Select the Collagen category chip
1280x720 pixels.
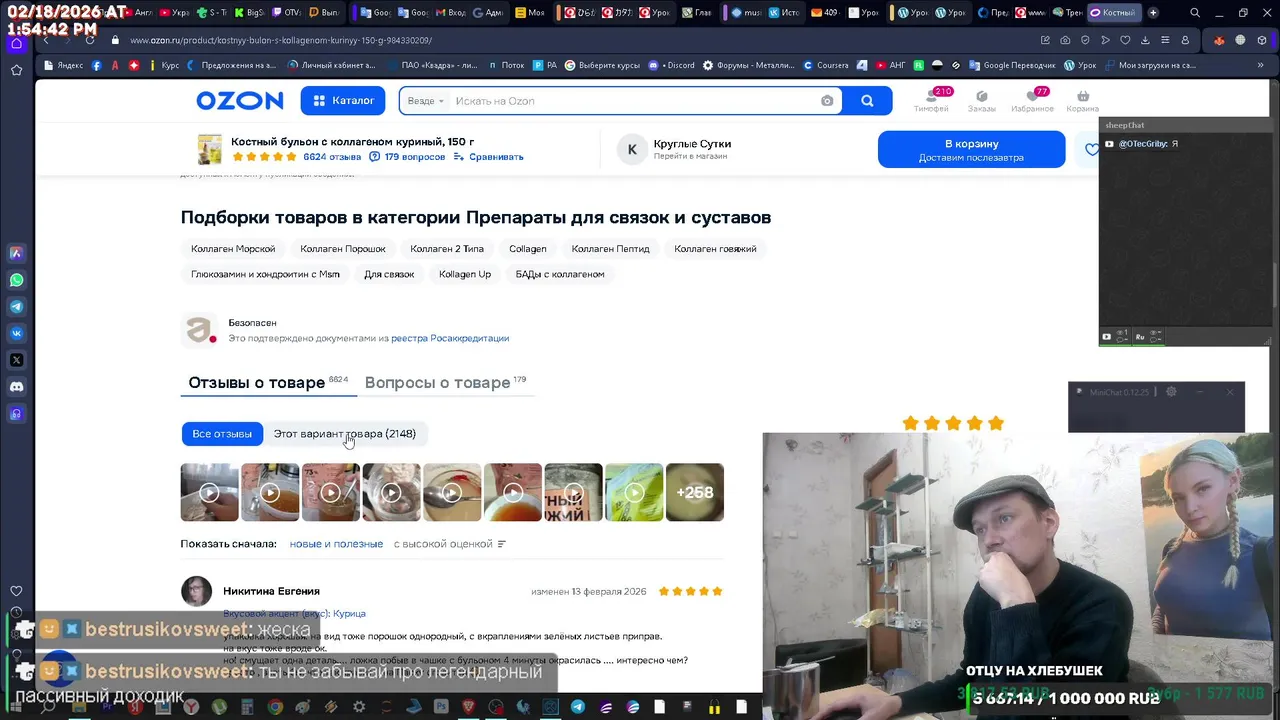coord(528,249)
